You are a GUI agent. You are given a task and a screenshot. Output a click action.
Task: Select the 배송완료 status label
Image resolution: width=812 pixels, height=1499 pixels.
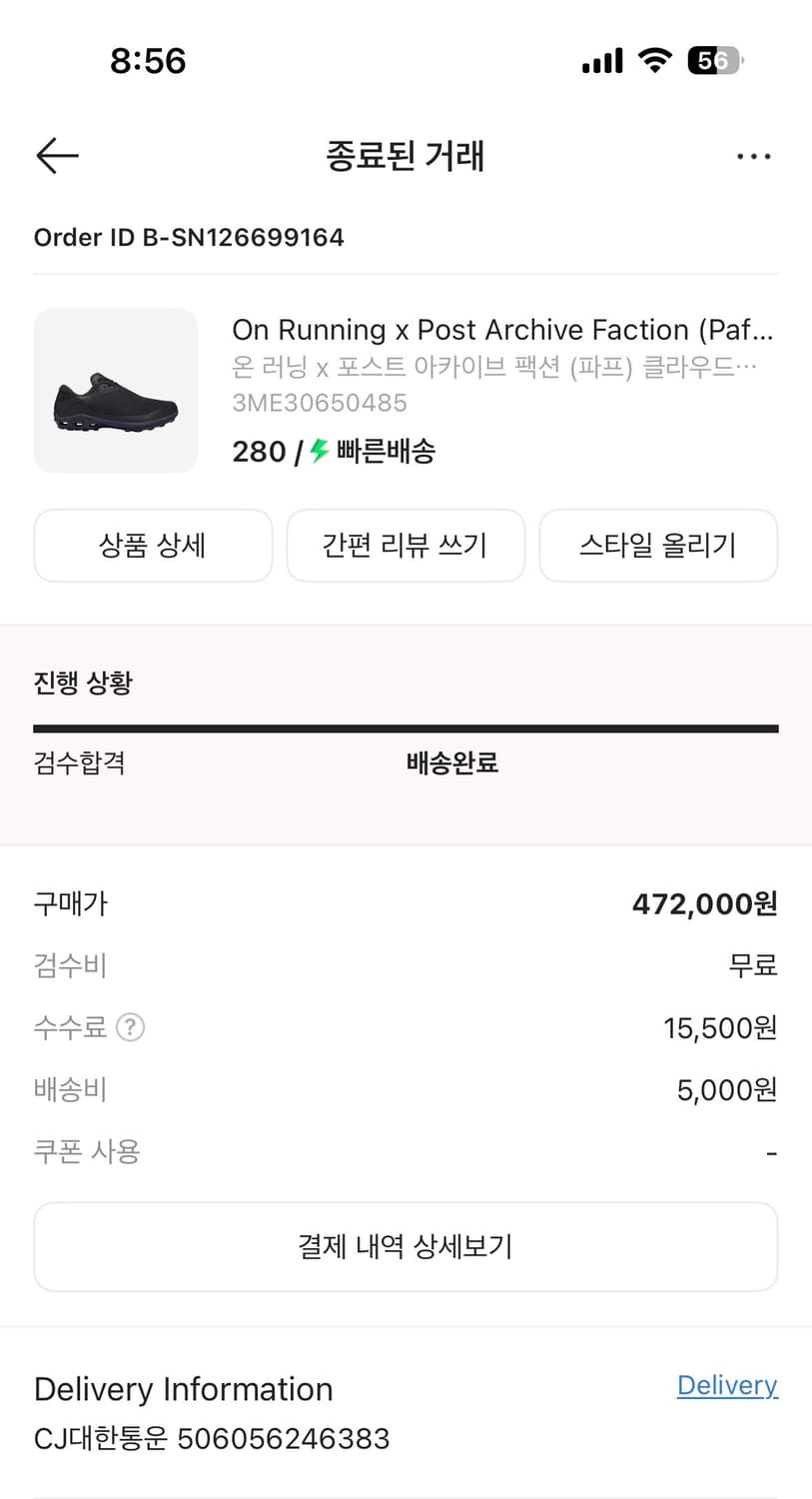tap(452, 763)
